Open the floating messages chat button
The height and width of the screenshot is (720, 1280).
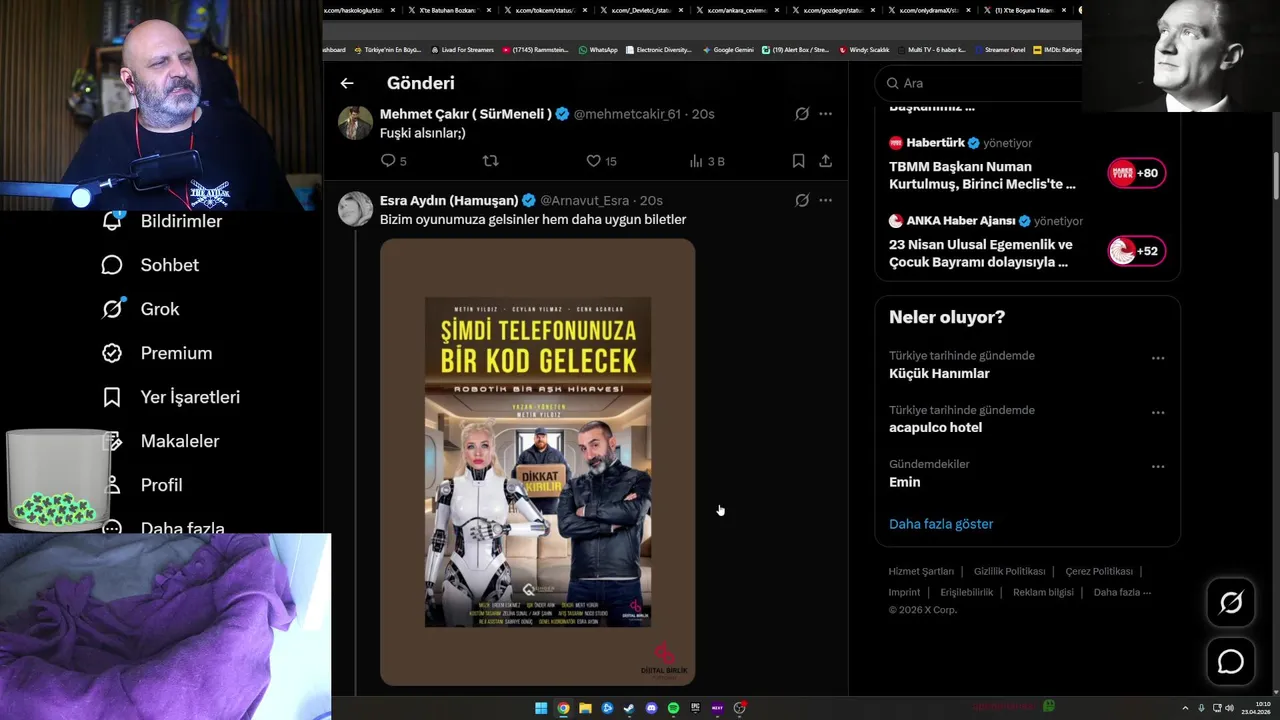point(1230,662)
